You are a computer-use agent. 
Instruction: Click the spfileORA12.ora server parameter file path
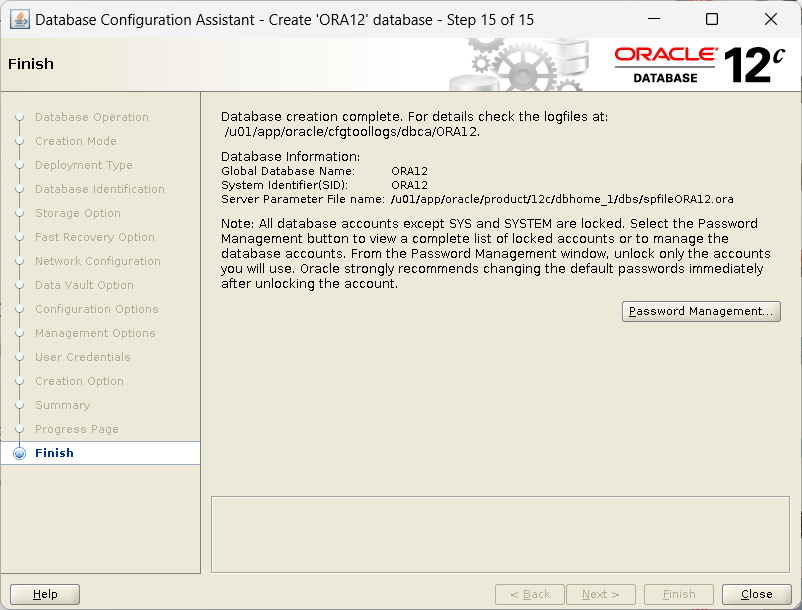coord(562,199)
